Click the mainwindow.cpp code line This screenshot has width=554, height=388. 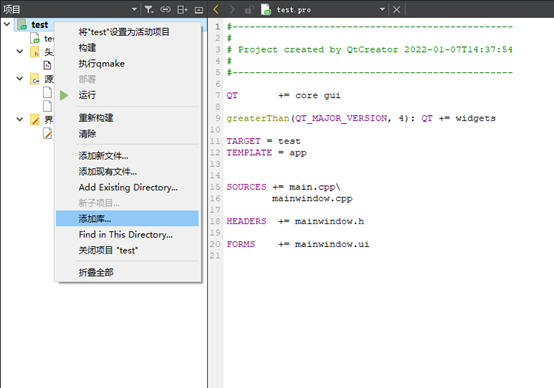point(312,199)
